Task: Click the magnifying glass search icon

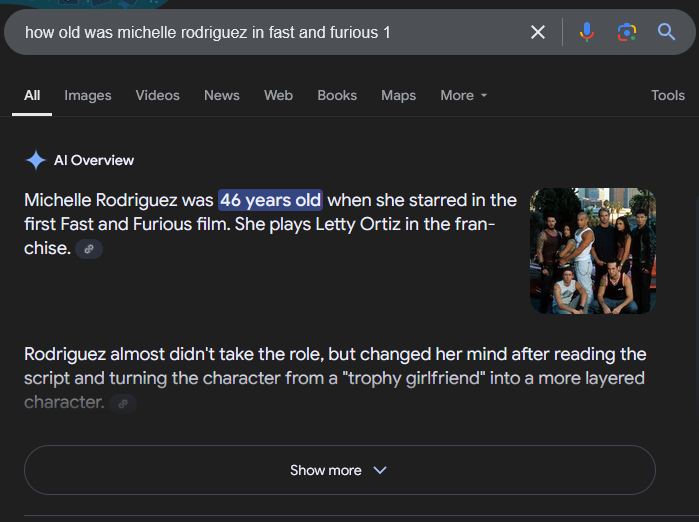Action: (666, 32)
